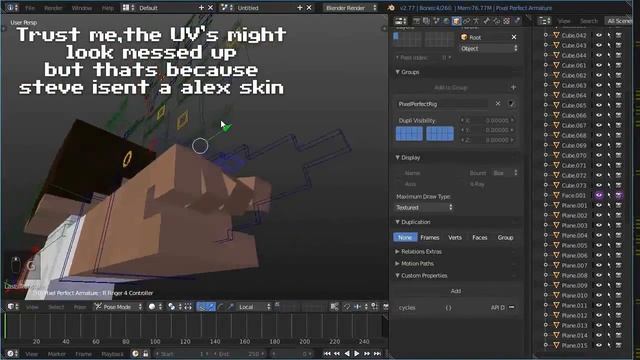Collapse the Display panel
The width and height of the screenshot is (640, 360).
click(x=397, y=157)
